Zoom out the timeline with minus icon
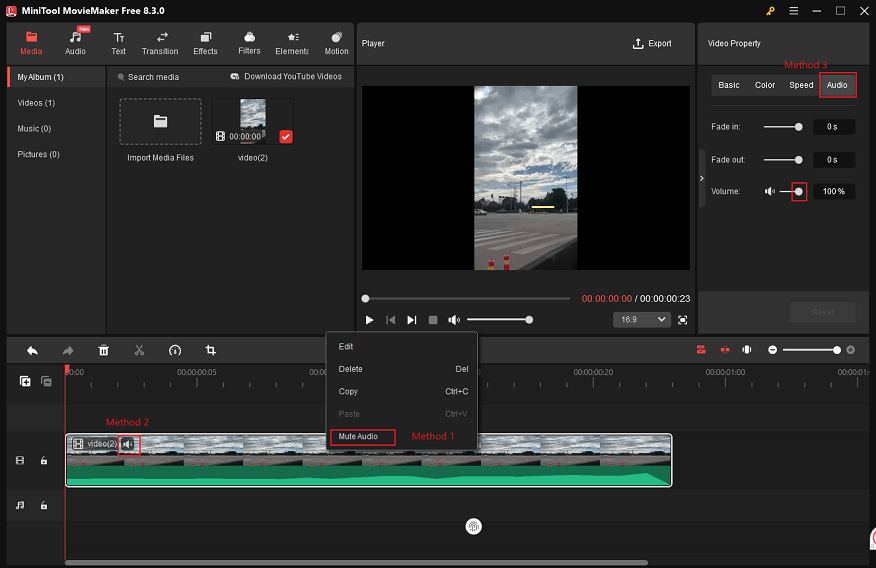 pyautogui.click(x=773, y=350)
